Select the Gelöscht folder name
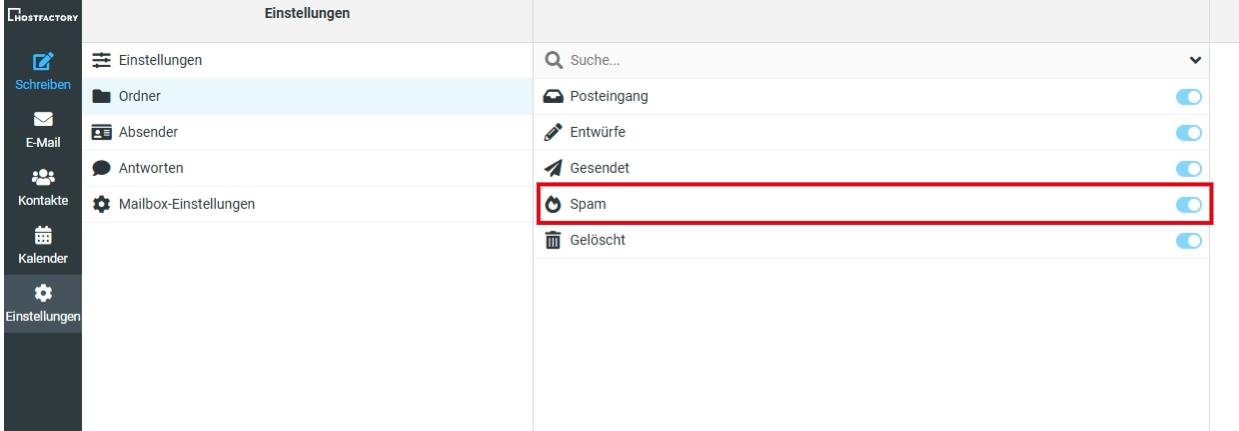The image size is (1239, 431). tap(598, 240)
